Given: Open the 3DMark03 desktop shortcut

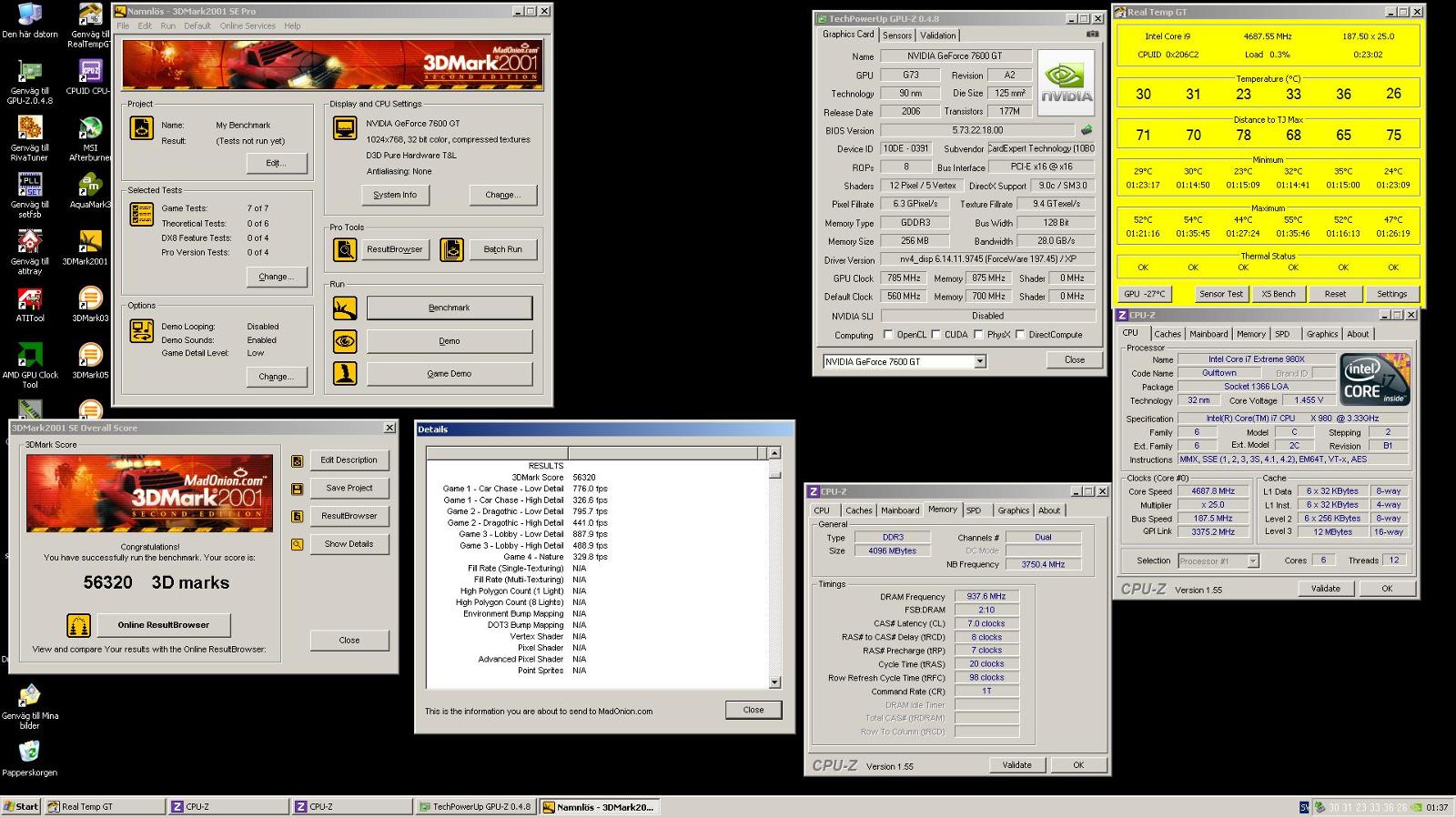Looking at the screenshot, I should (x=89, y=305).
